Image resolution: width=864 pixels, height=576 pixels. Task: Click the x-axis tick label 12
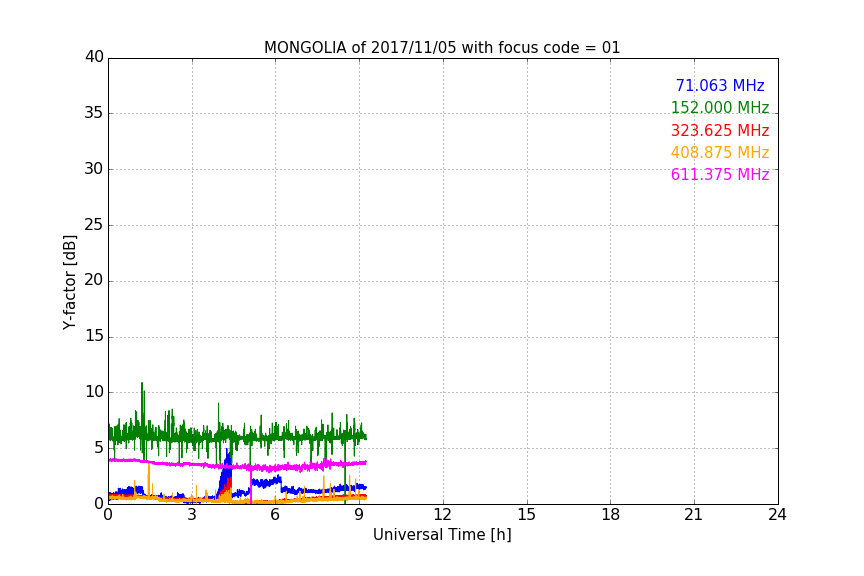[x=442, y=515]
